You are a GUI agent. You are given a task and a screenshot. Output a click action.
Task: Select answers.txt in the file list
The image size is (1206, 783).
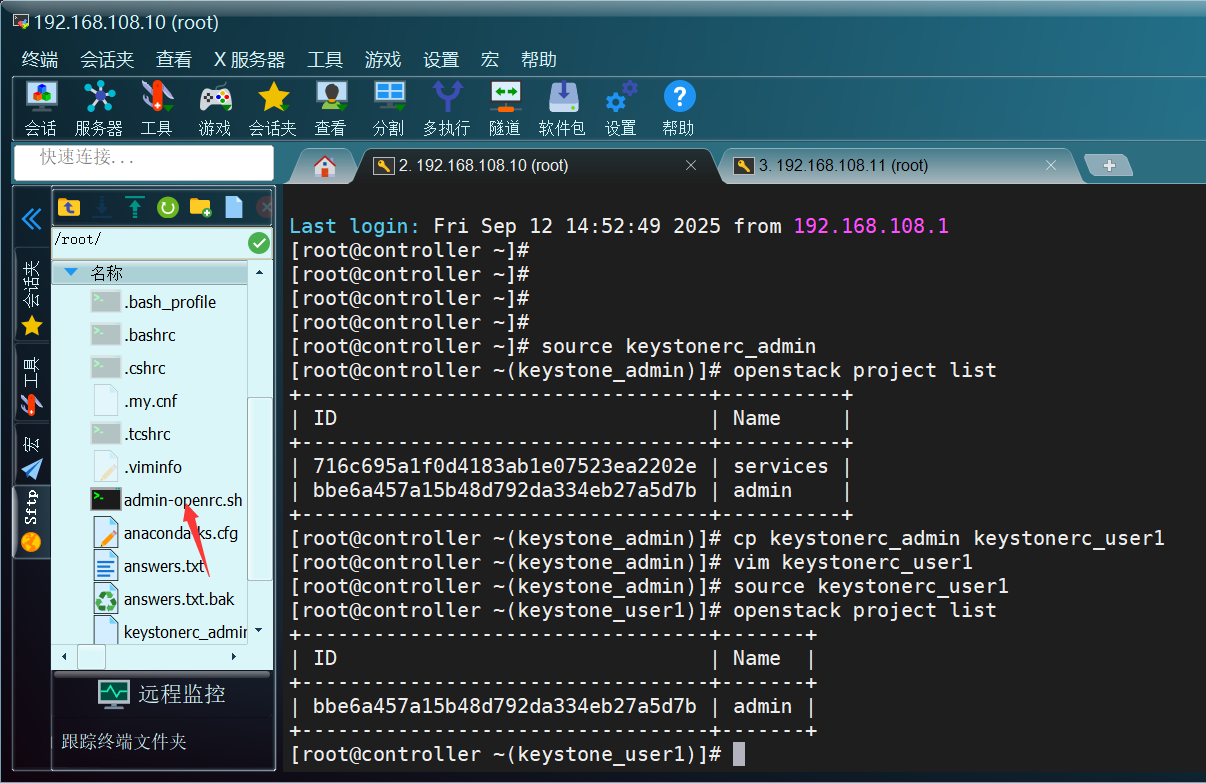(164, 566)
